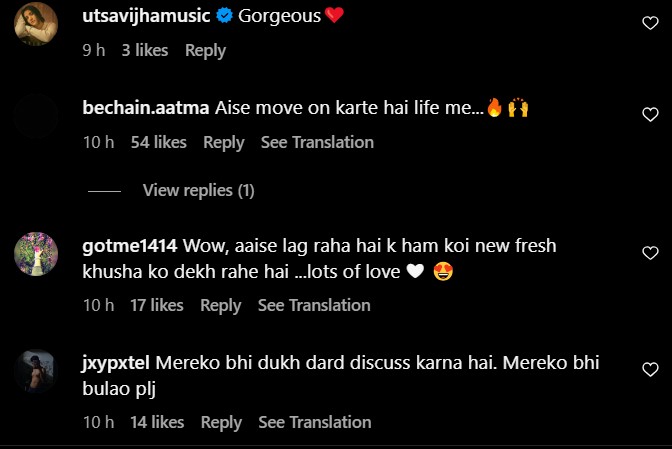See Translation of gotme1414's comment
The width and height of the screenshot is (672, 449).
tap(314, 305)
